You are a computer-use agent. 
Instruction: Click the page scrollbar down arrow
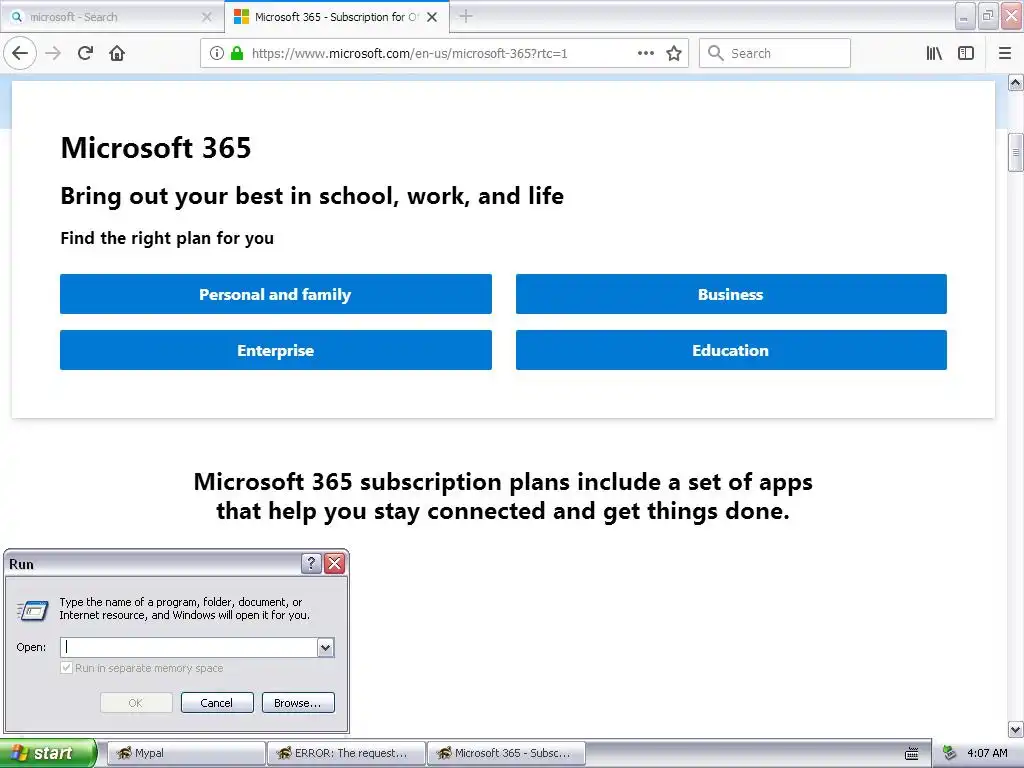pyautogui.click(x=1015, y=729)
